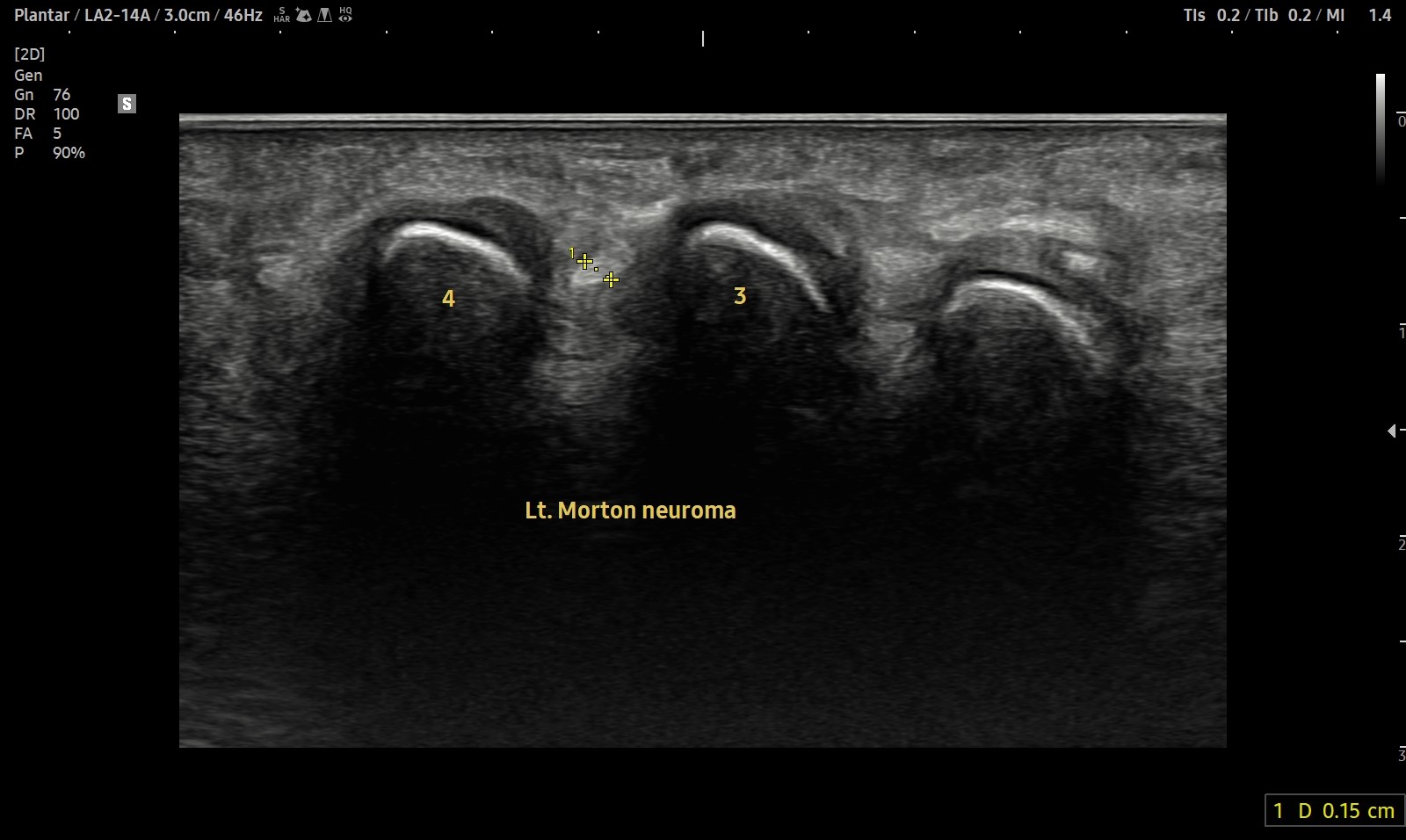Click the "1 D 0.15 cm" measurement result

pyautogui.click(x=1334, y=811)
